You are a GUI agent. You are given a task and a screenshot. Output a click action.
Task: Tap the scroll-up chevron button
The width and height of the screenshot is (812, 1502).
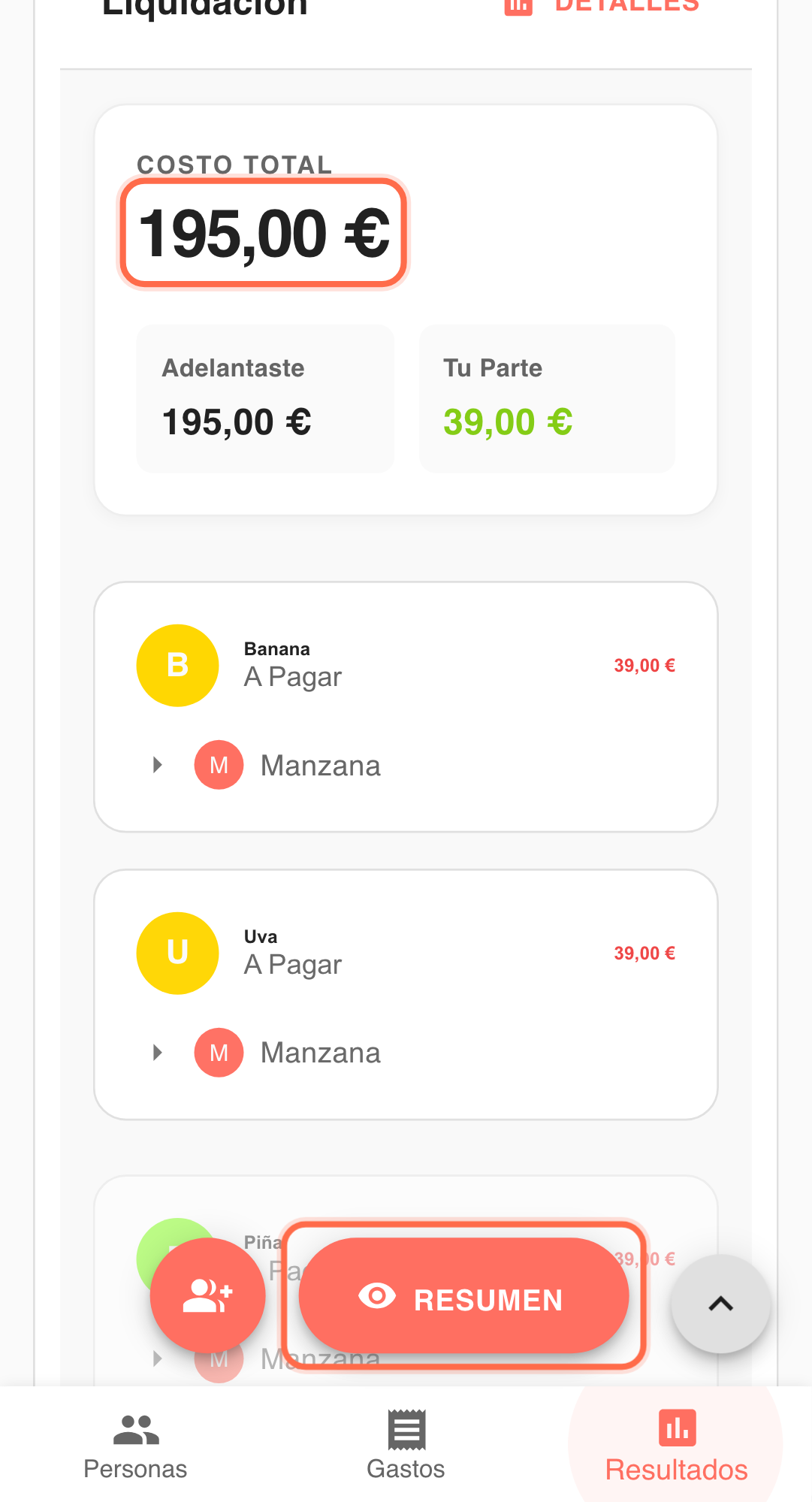pyautogui.click(x=720, y=1304)
